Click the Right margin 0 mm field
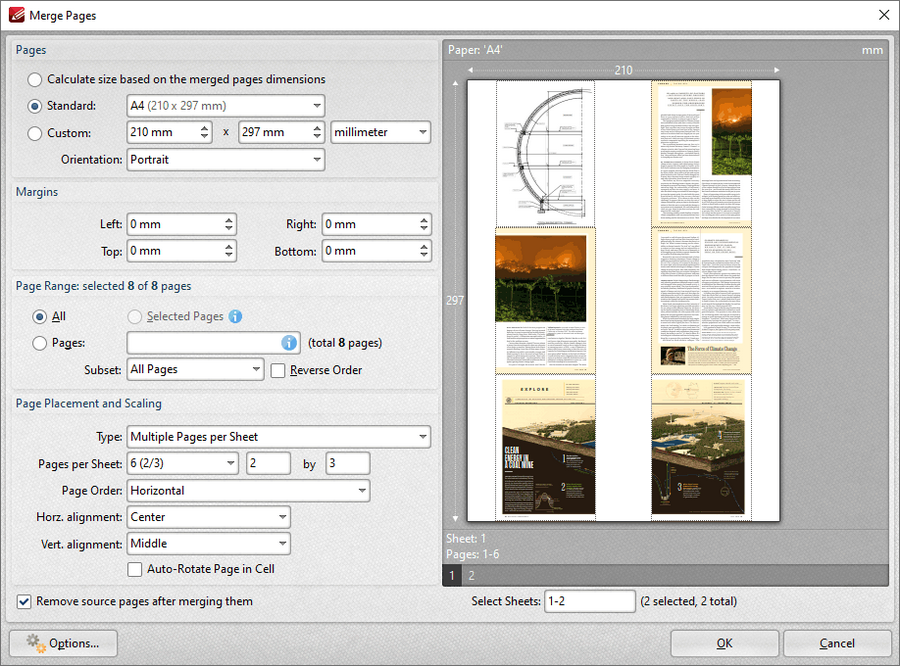This screenshot has height=666, width=900. click(x=370, y=224)
